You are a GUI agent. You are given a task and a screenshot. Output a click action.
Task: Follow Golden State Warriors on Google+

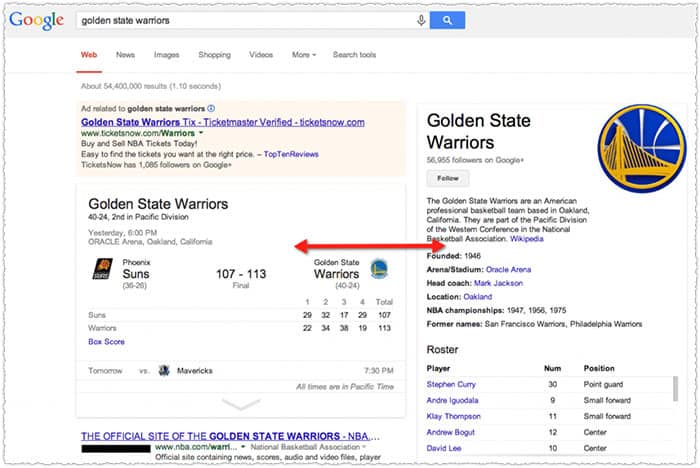448,178
